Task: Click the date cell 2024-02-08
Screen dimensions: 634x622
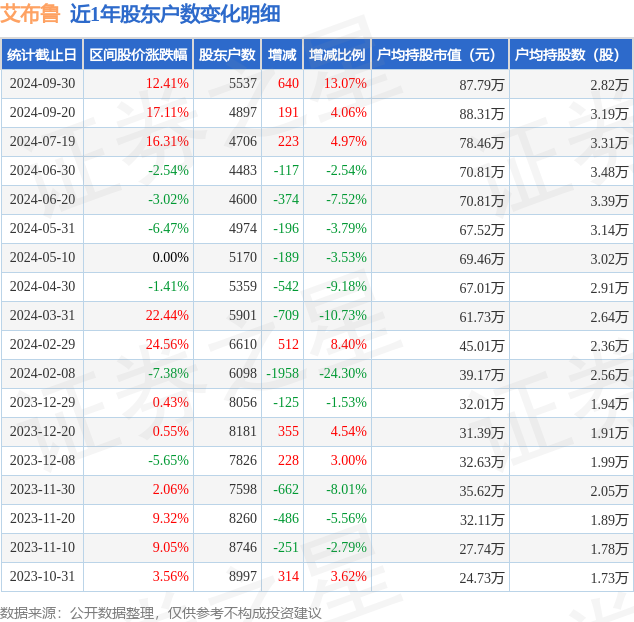Action: click(42, 373)
